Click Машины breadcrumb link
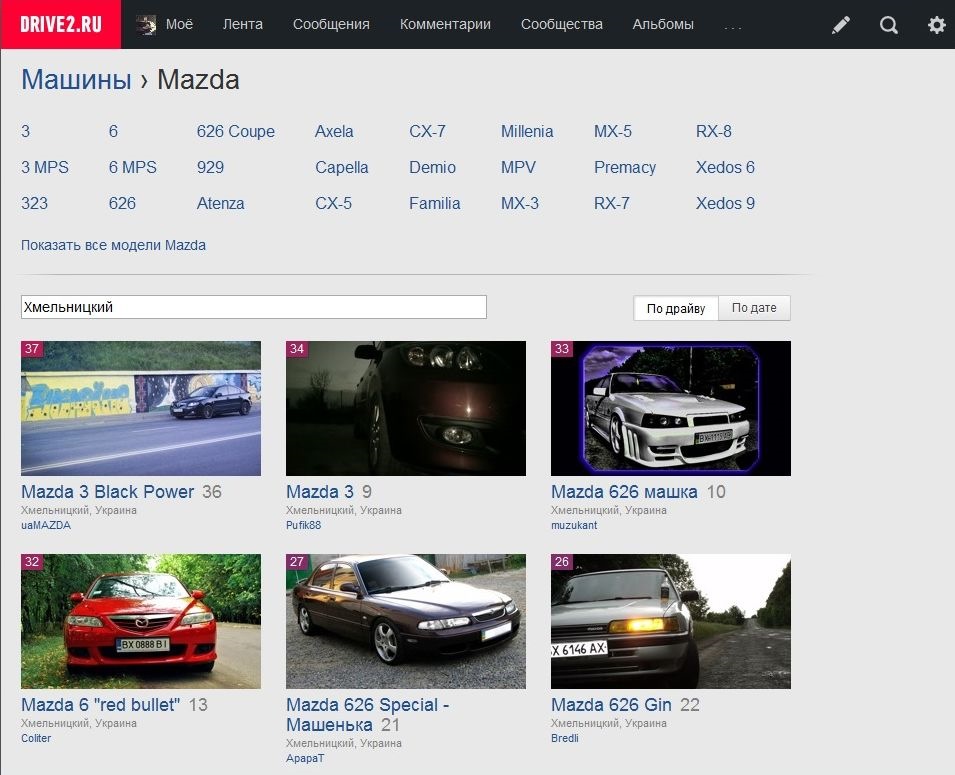The image size is (955, 775). [x=76, y=80]
